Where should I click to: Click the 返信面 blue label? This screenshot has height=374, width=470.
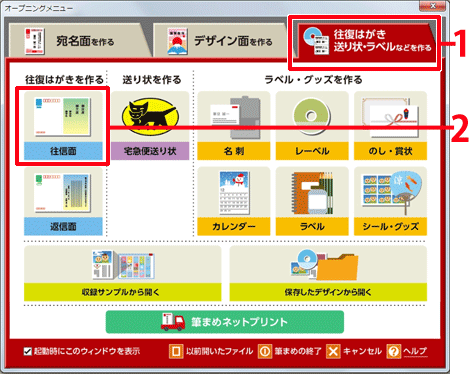(63, 227)
